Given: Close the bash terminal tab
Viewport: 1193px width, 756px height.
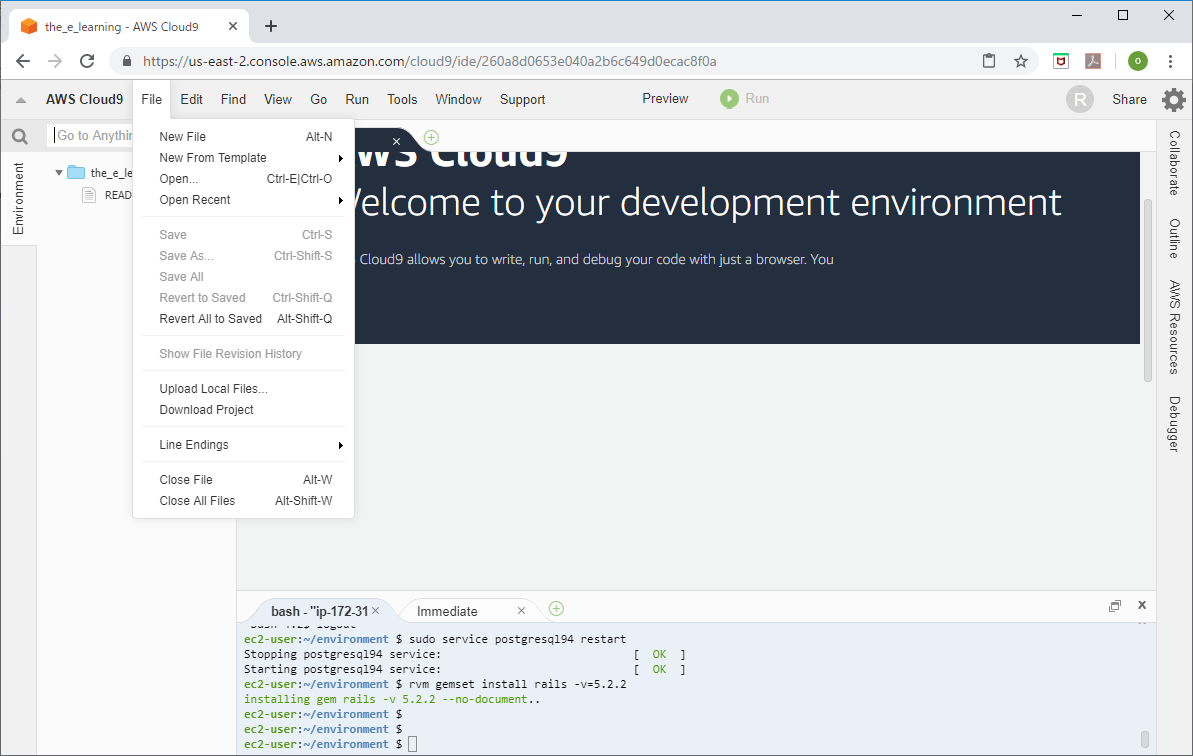Looking at the screenshot, I should coord(375,611).
